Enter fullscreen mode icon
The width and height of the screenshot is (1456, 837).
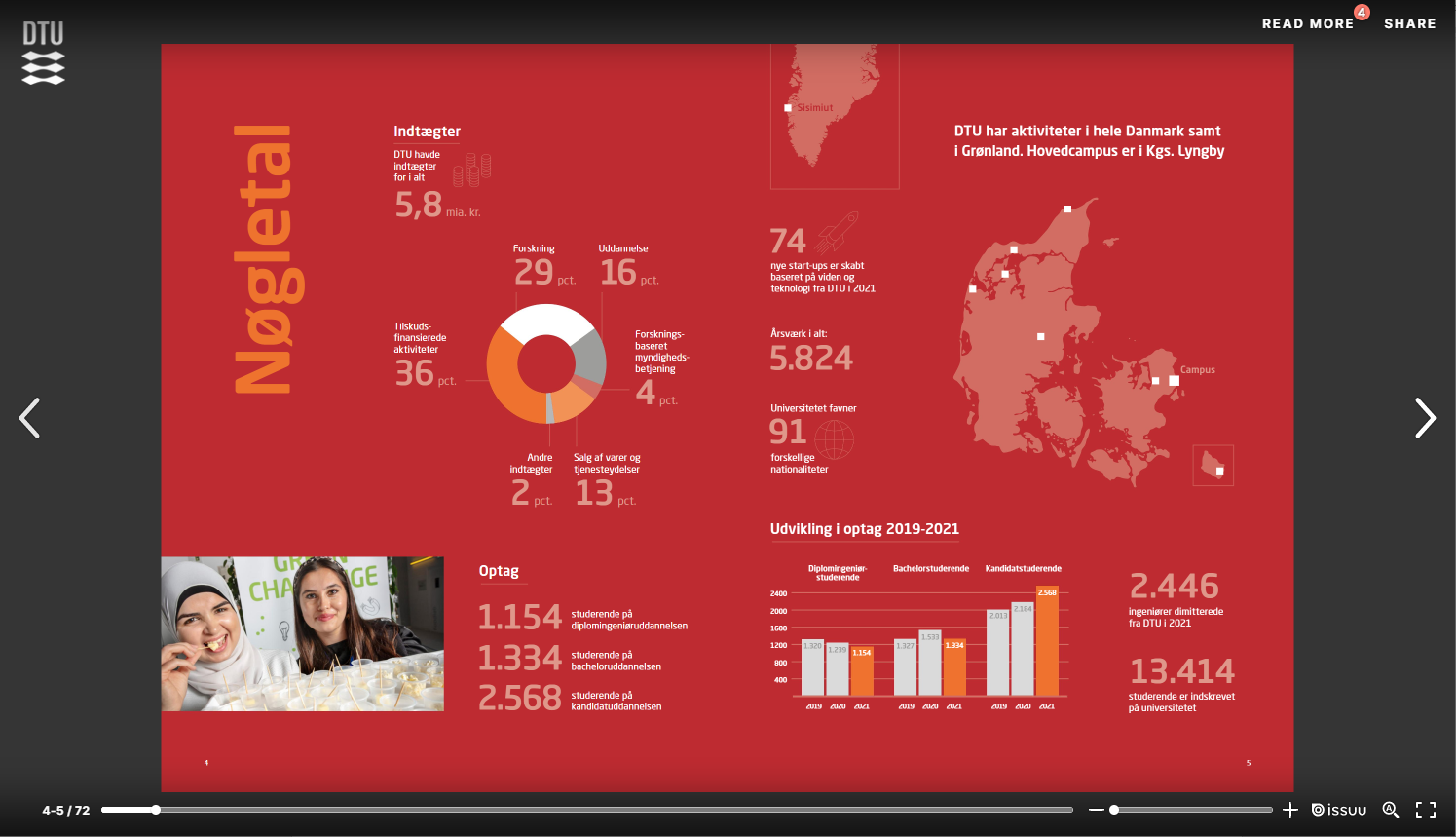point(1426,810)
